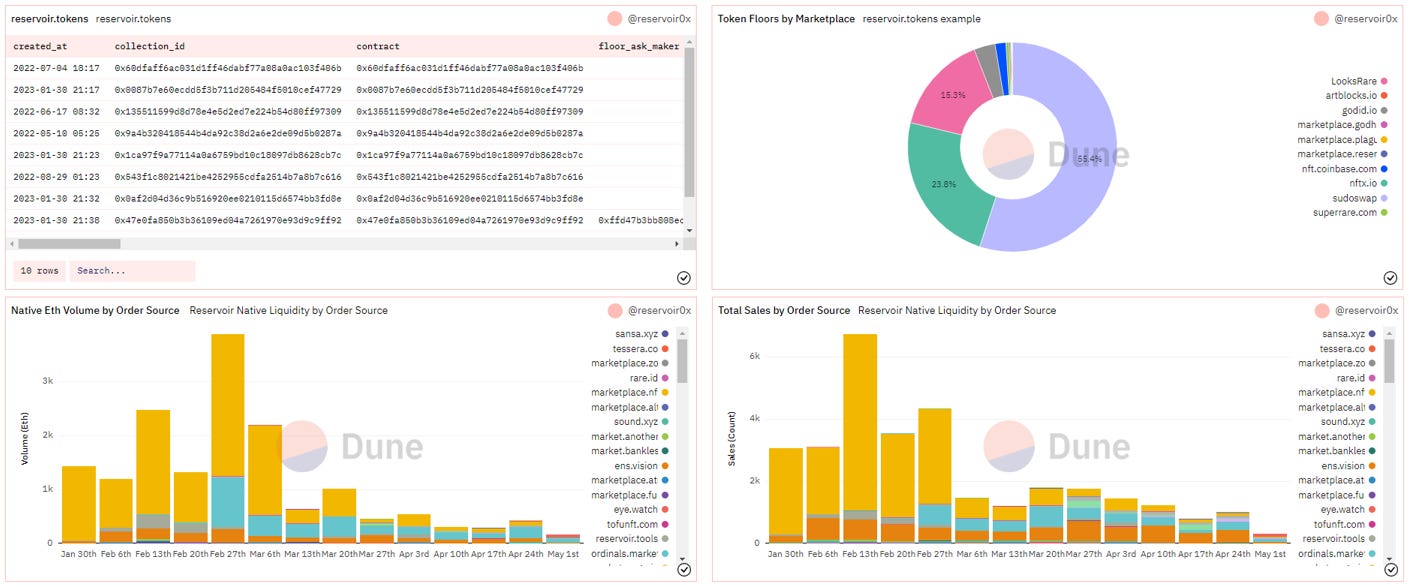Toggle superrare.com legend entry
Screen dimensions: 1409x587
pyautogui.click(x=1349, y=212)
